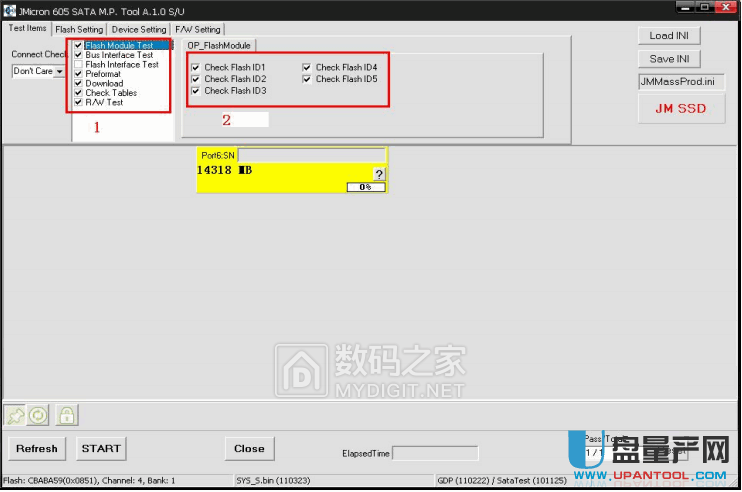Toggle Check Tables checkbox
Viewport: 742px width, 492px height.
79,93
